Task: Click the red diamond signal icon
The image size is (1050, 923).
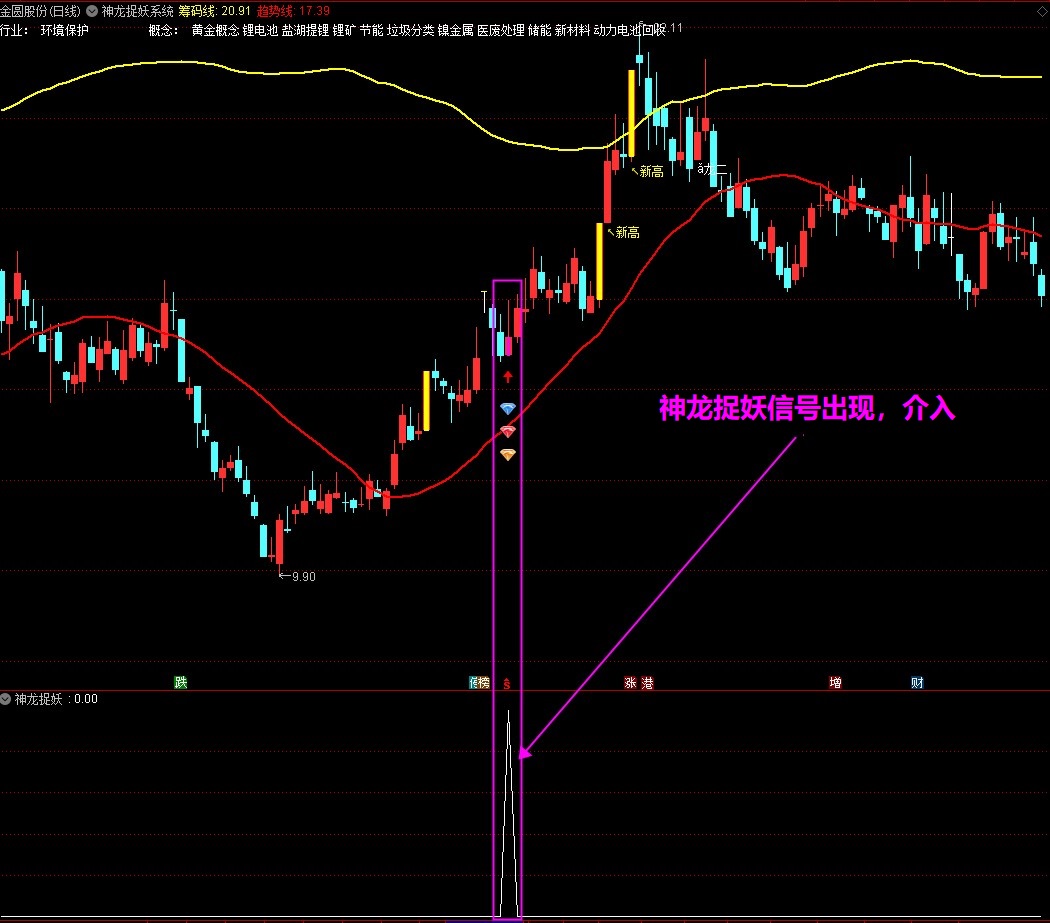Action: [x=508, y=431]
